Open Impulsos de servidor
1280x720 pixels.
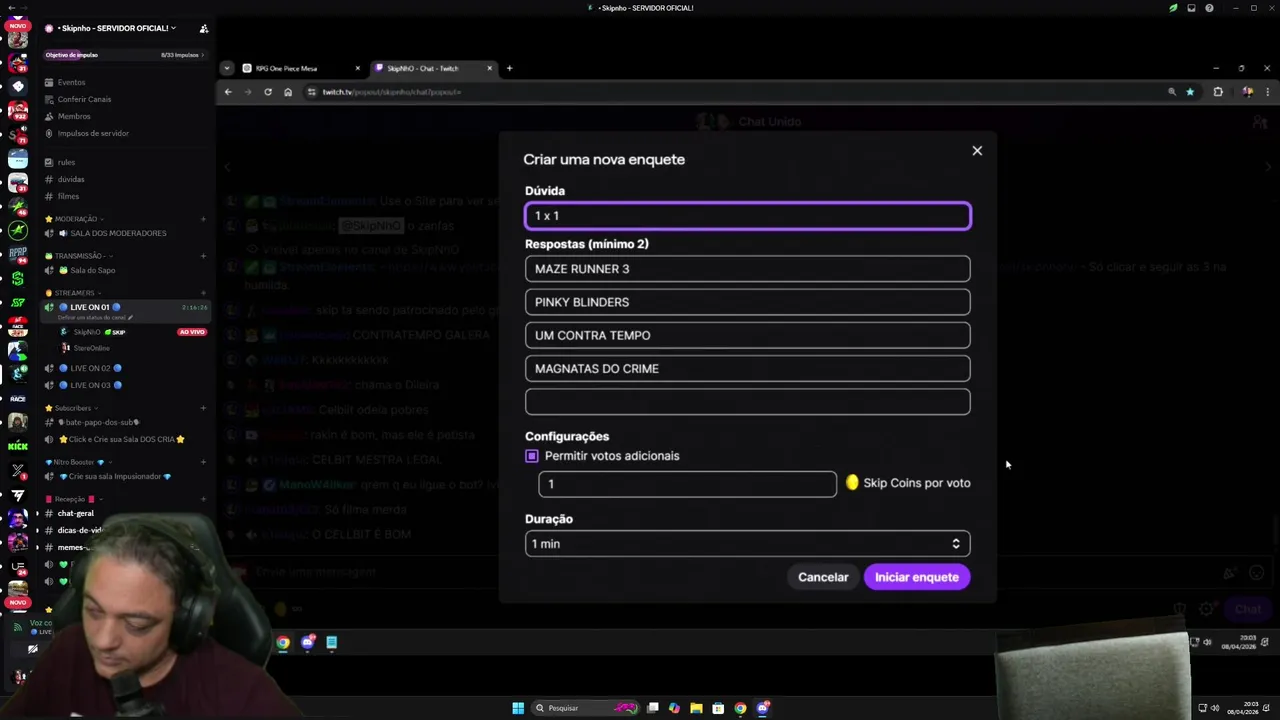click(93, 133)
